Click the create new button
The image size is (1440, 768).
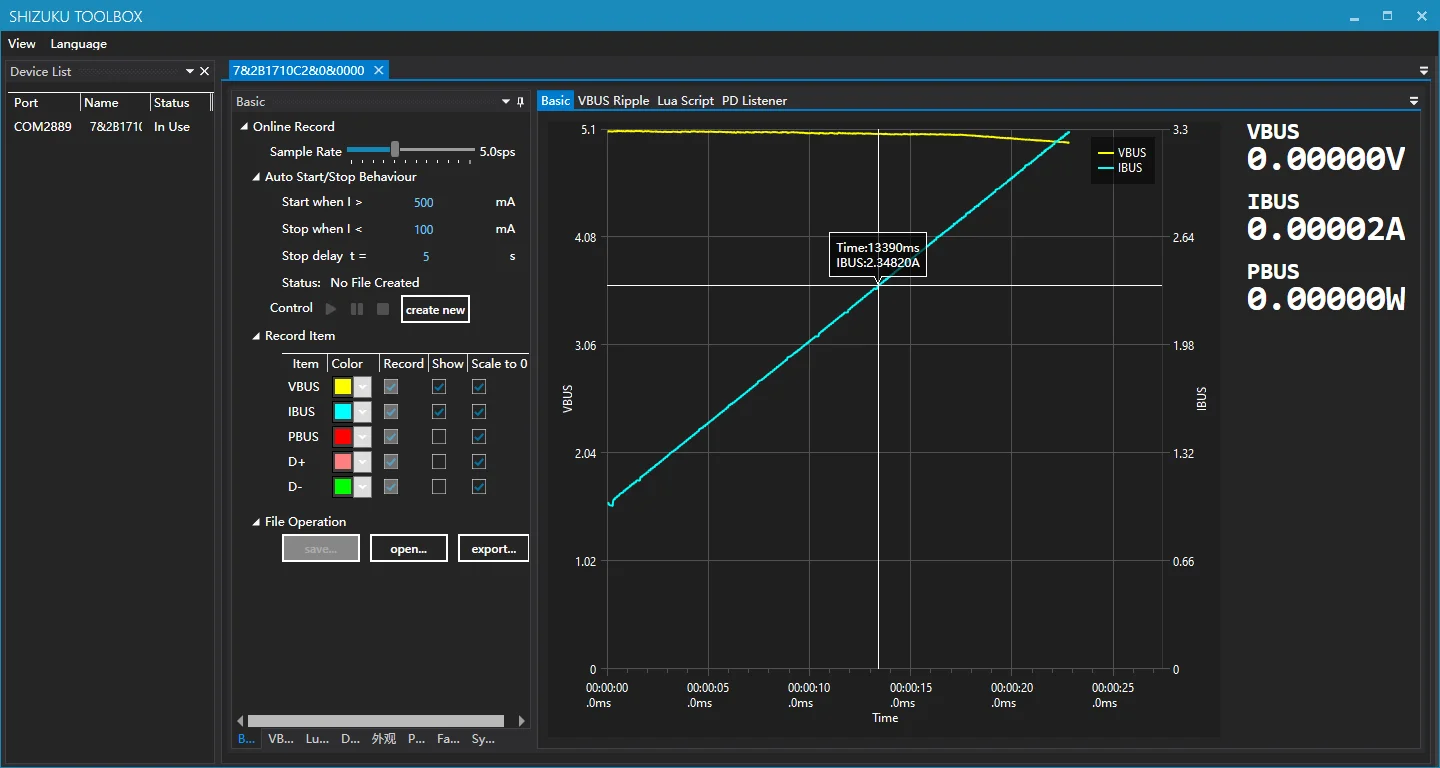click(x=435, y=310)
